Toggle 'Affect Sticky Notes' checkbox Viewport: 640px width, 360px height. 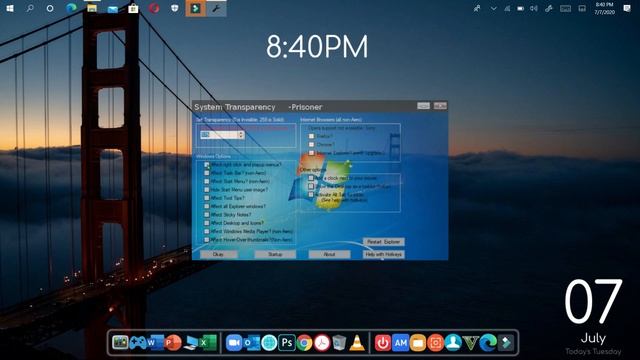(x=207, y=215)
